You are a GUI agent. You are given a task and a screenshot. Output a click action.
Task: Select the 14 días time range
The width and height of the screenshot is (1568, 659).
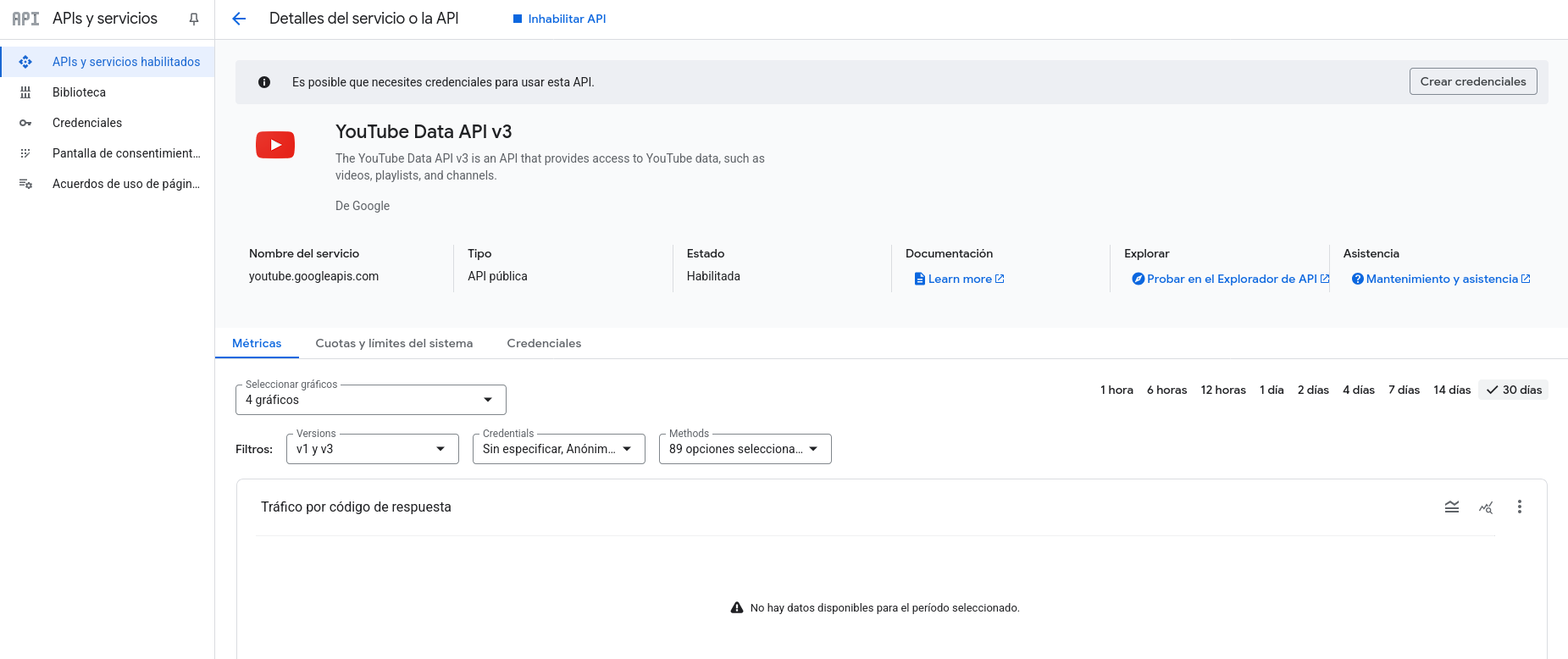(1452, 390)
